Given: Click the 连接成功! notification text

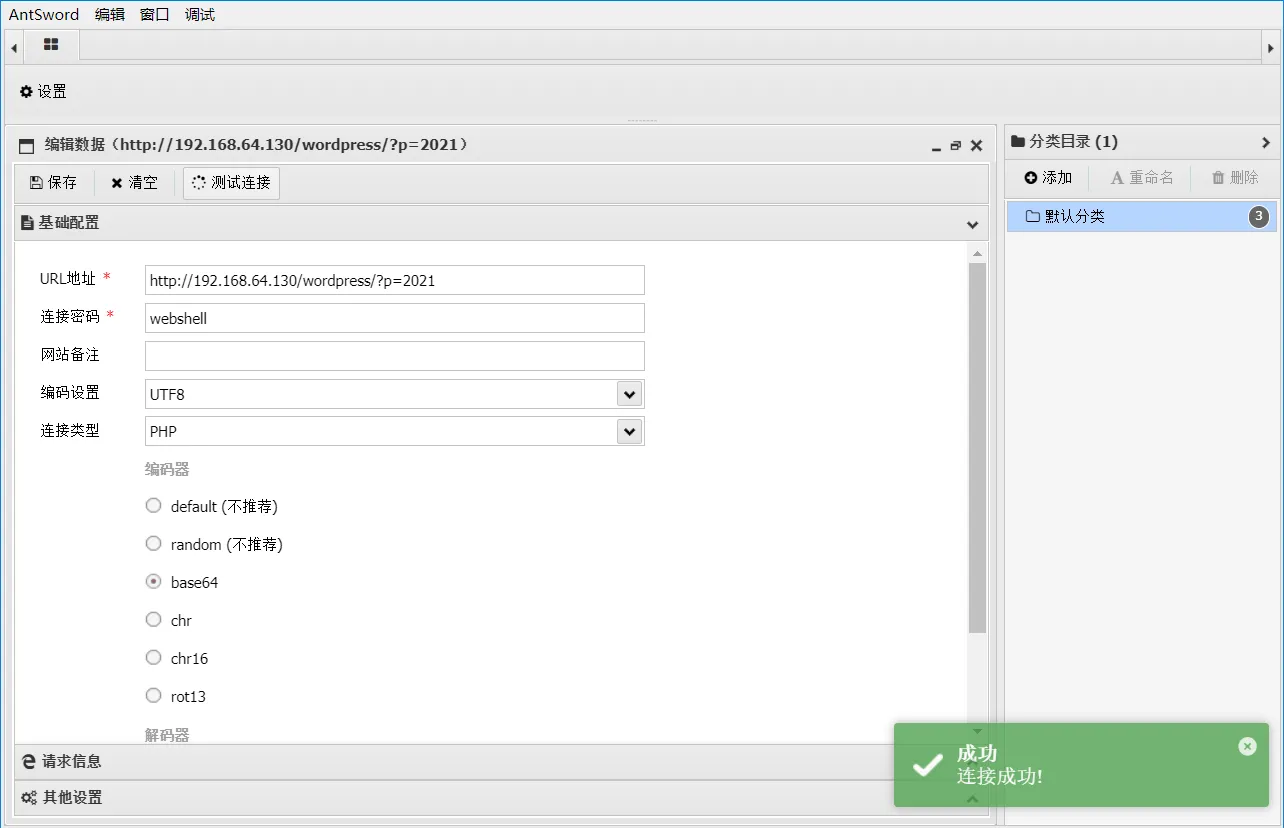Looking at the screenshot, I should pyautogui.click(x=999, y=776).
